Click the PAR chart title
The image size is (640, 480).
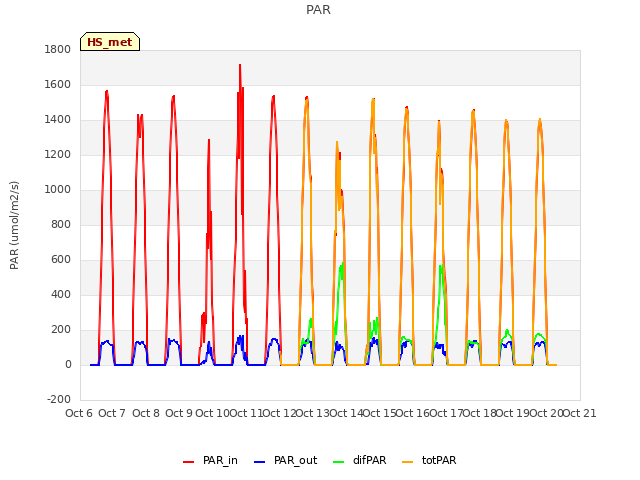point(318,9)
